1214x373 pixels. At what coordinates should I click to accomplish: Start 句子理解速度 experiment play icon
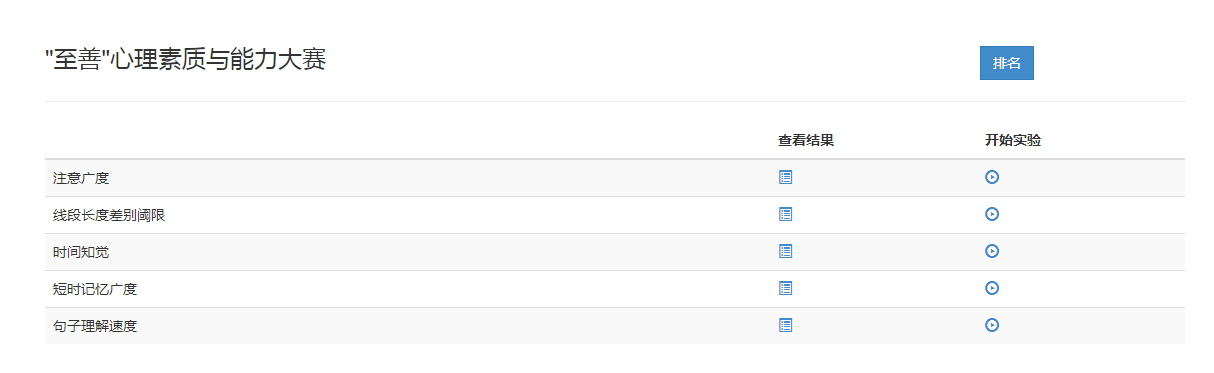point(992,325)
